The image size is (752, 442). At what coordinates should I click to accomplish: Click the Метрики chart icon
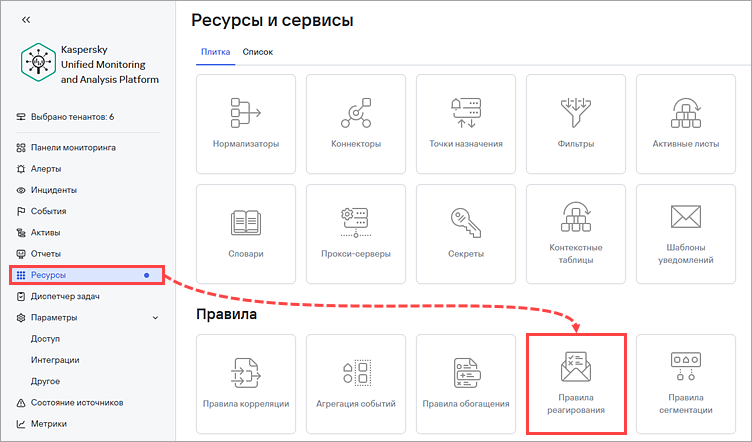[x=21, y=424]
